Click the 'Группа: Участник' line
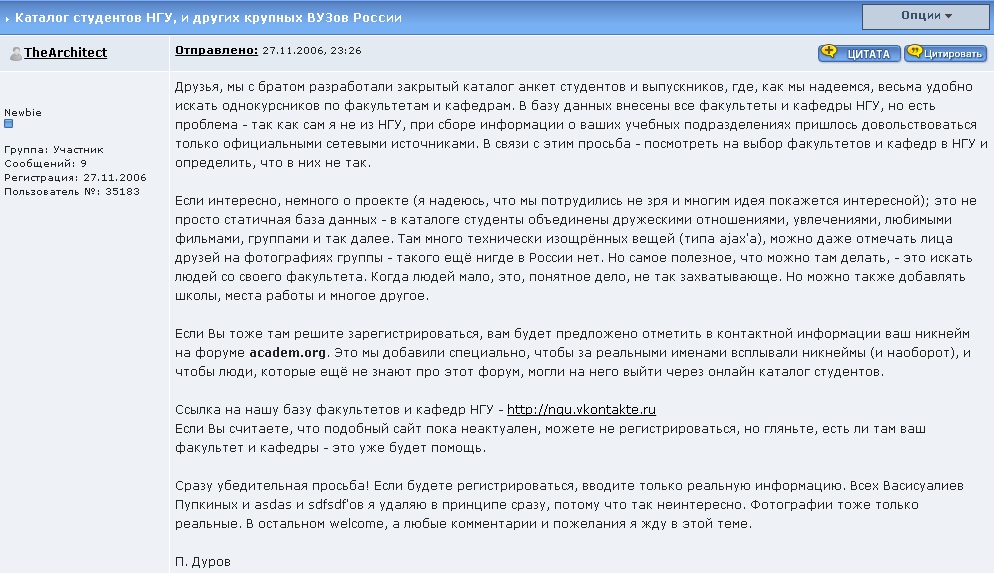Screen dimensions: 994x573 54,150
